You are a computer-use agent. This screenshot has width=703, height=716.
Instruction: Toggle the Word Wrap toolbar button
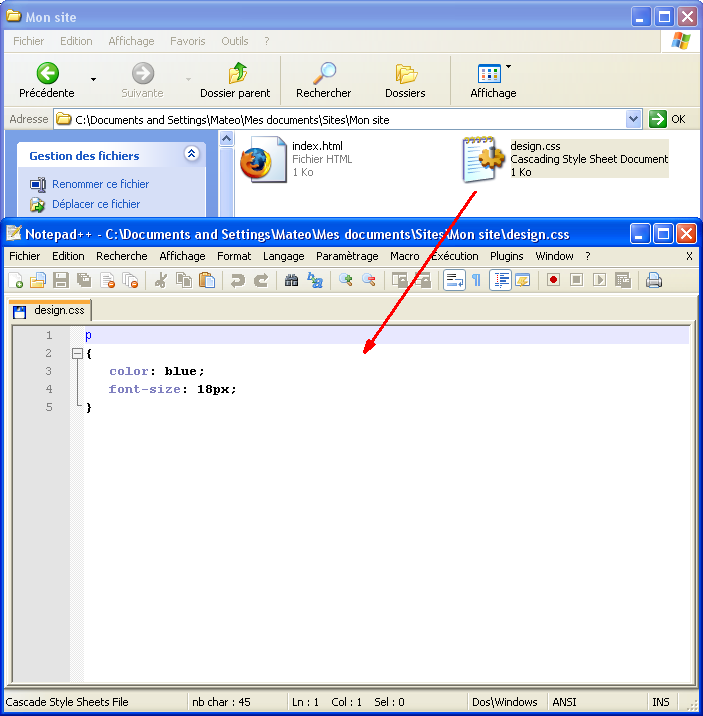(x=454, y=280)
